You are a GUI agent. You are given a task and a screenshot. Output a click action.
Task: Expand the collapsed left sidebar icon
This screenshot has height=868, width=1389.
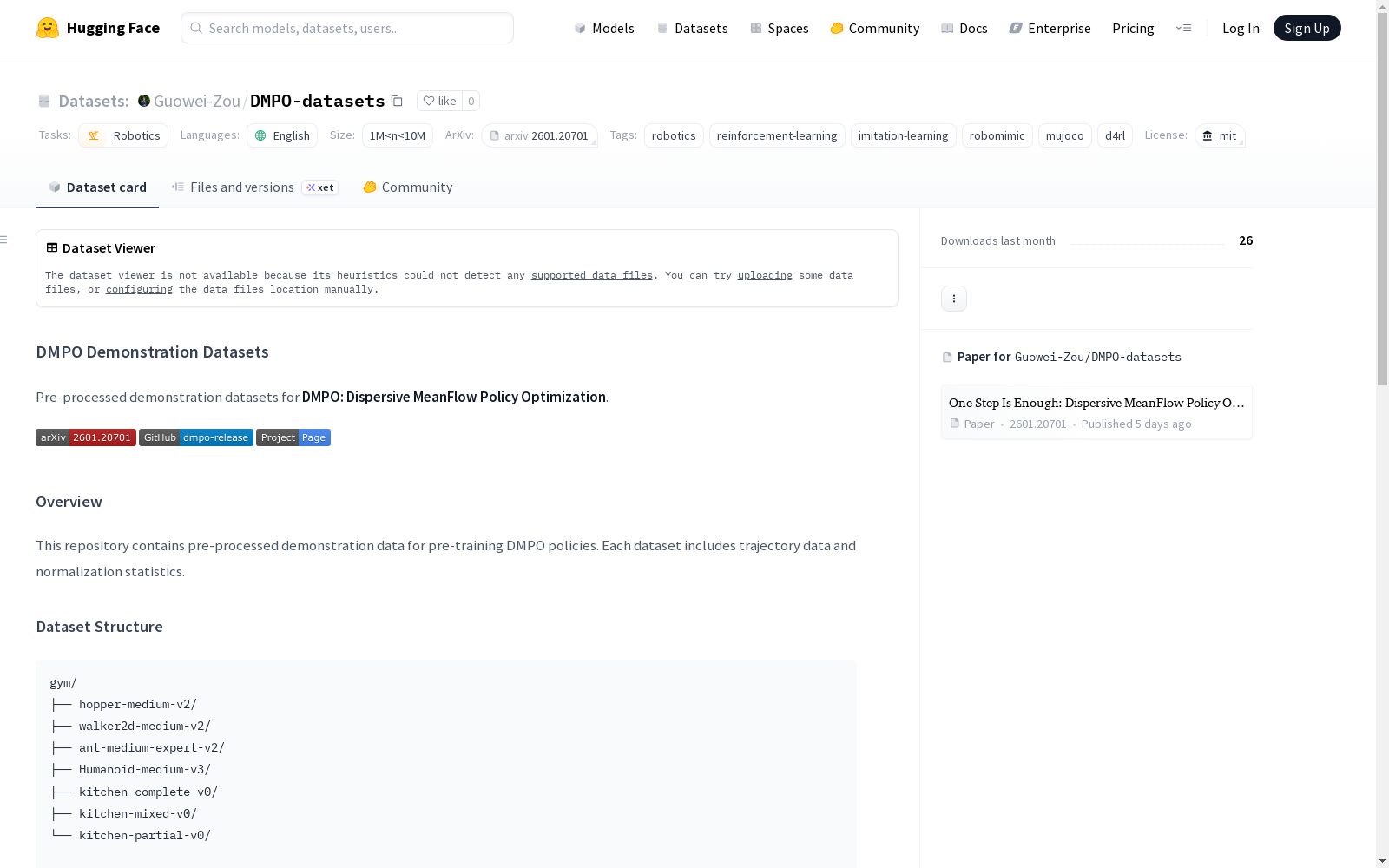tap(4, 240)
